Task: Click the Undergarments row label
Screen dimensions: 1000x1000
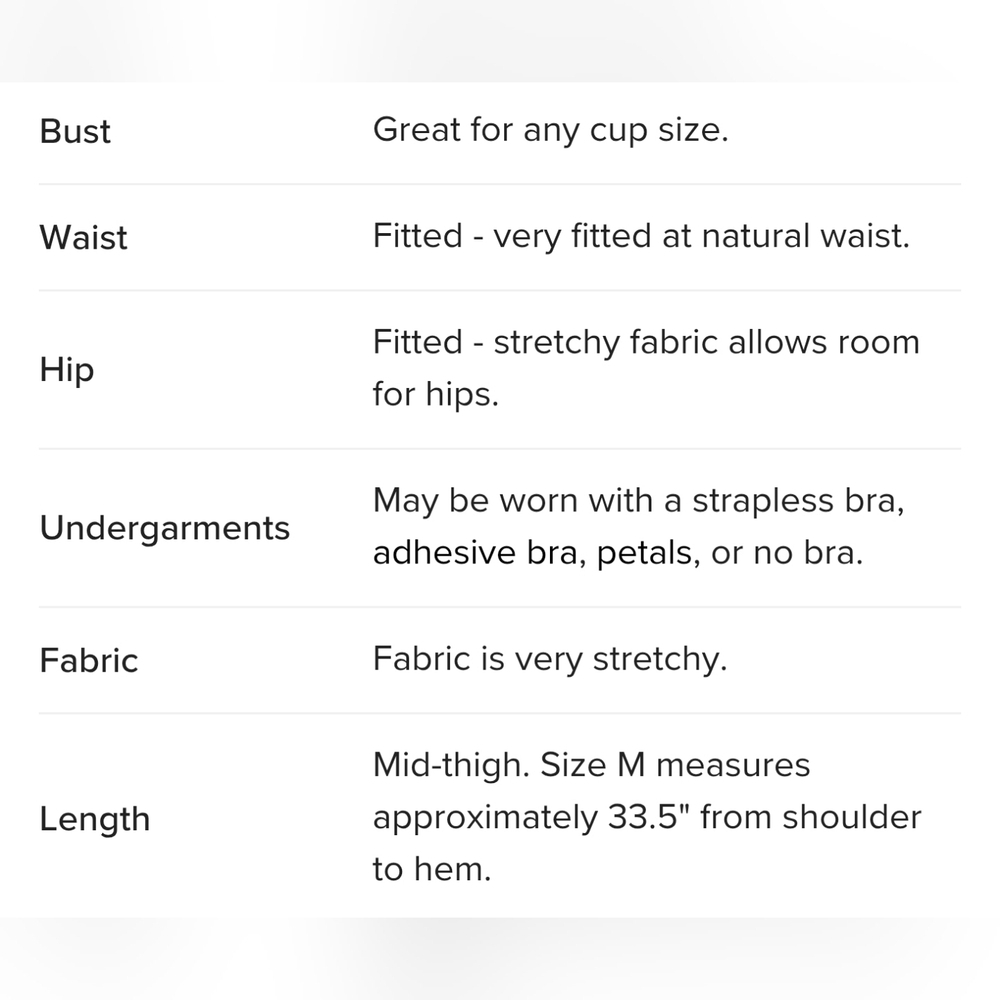Action: coord(165,529)
